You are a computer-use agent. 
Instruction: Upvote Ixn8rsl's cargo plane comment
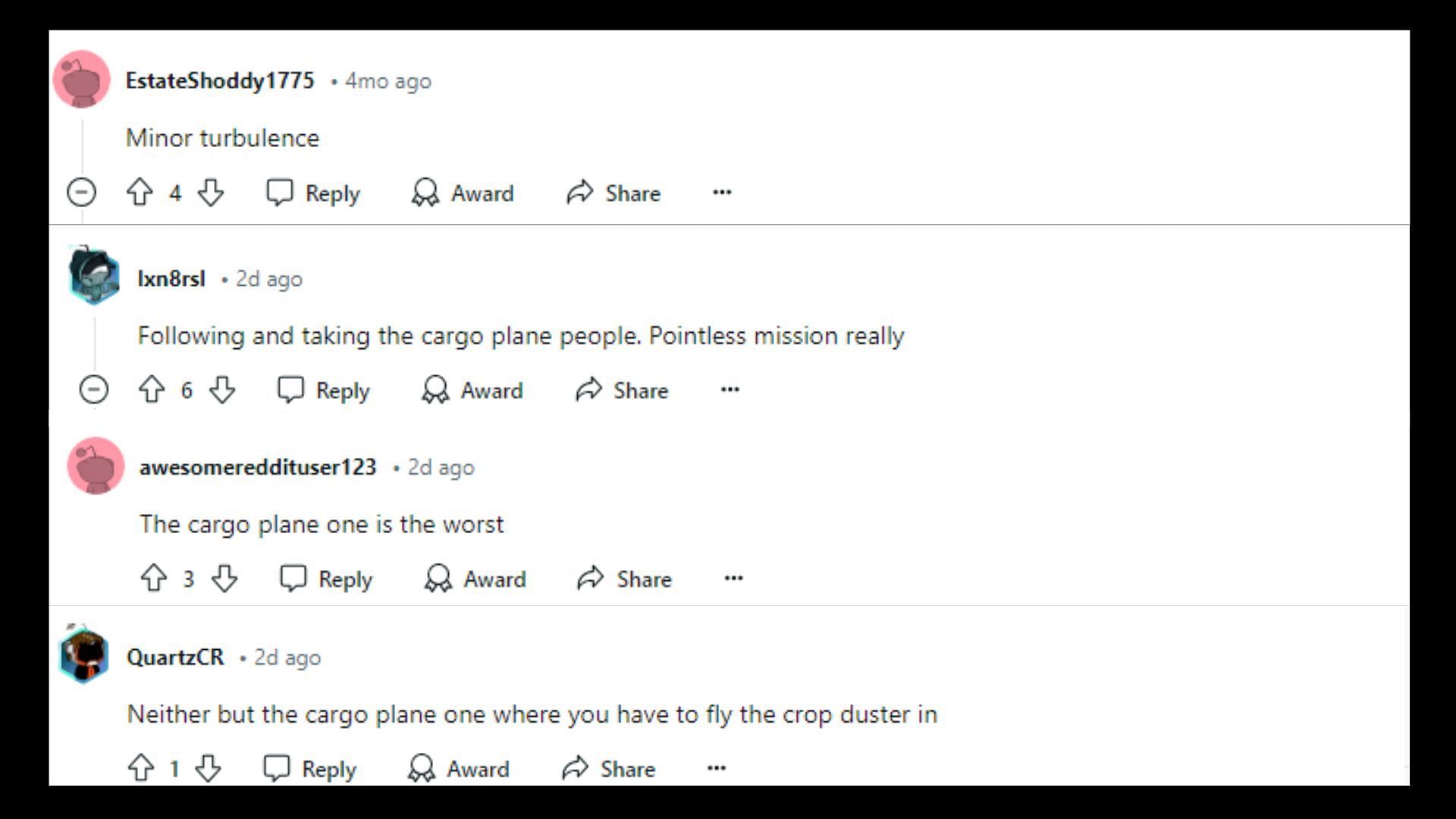point(152,390)
